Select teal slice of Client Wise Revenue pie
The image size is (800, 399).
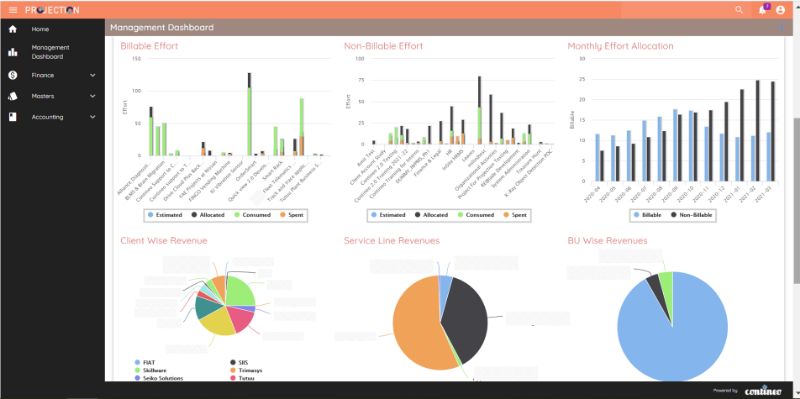(206, 307)
